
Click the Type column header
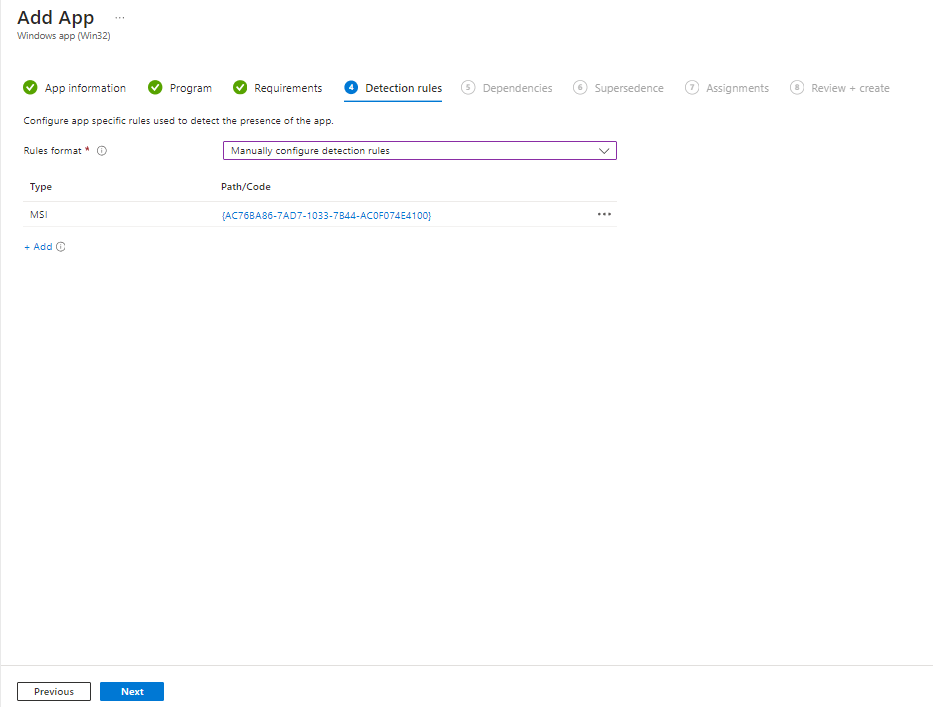[x=41, y=187]
